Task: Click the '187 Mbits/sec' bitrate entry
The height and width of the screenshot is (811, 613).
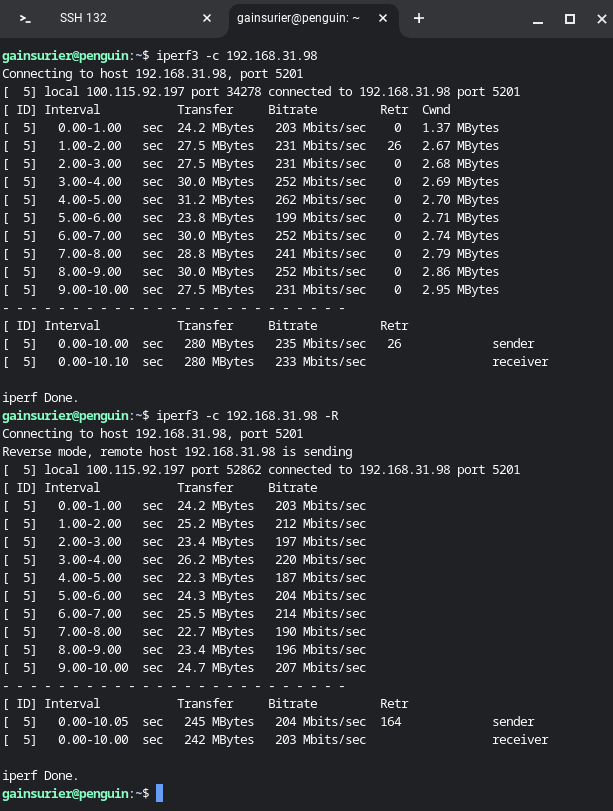Action: tap(317, 577)
